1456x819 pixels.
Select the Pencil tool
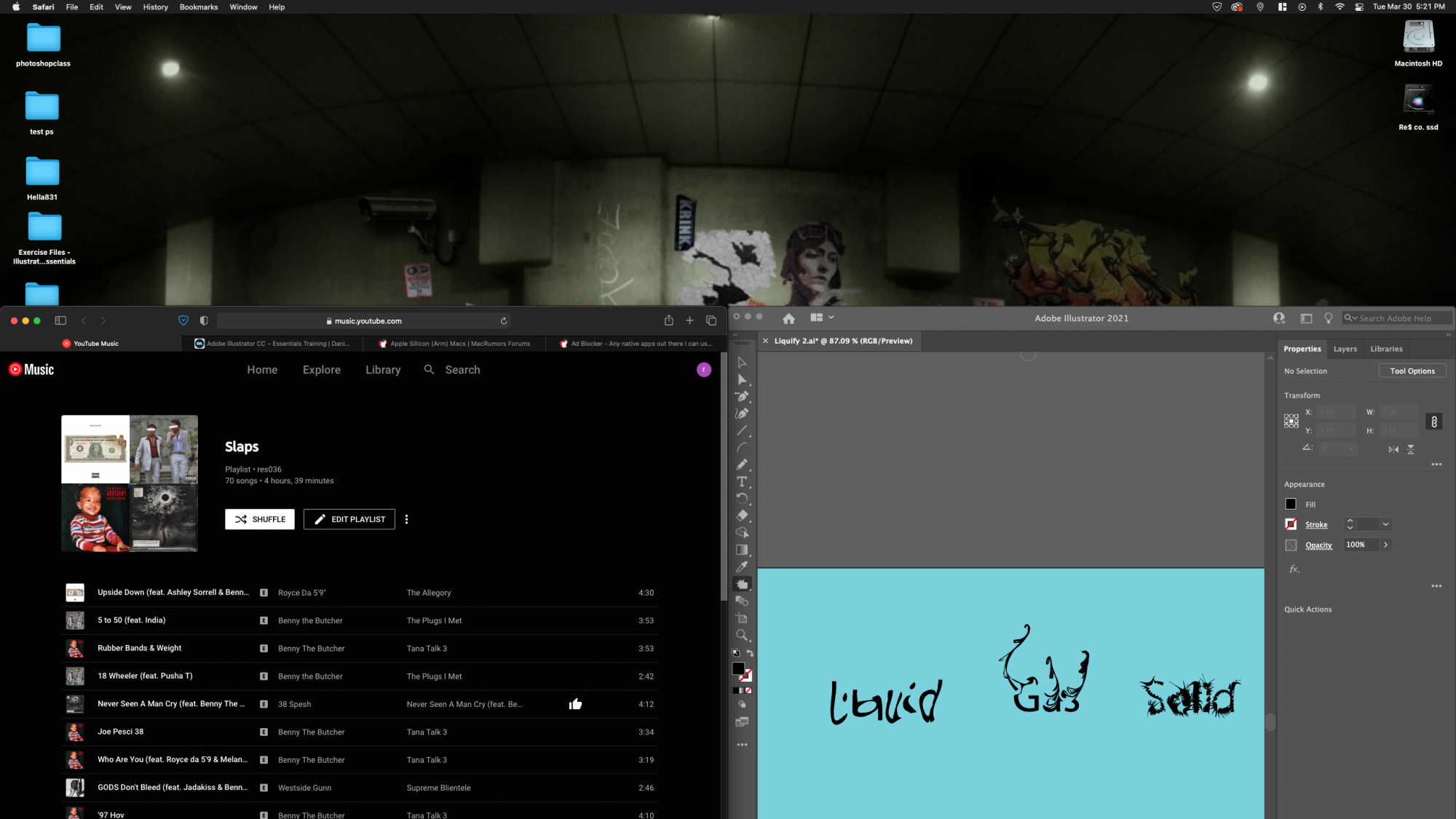click(742, 464)
